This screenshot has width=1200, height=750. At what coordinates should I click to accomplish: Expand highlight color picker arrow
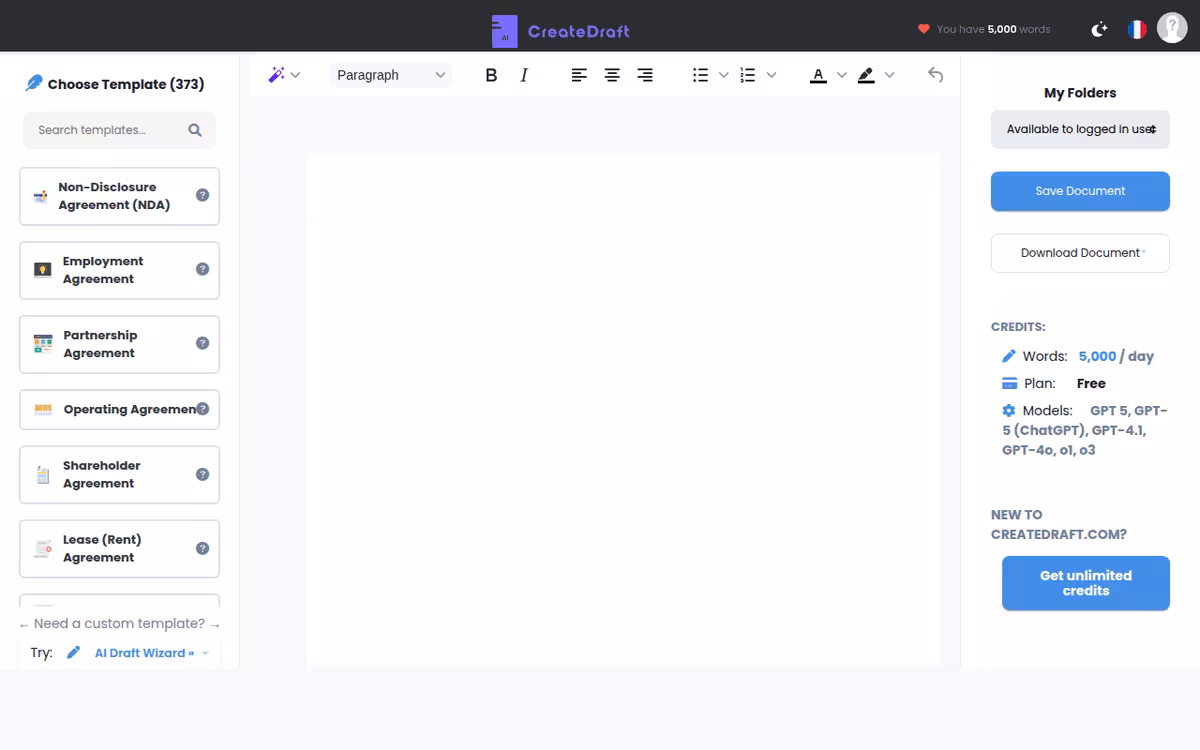(890, 75)
